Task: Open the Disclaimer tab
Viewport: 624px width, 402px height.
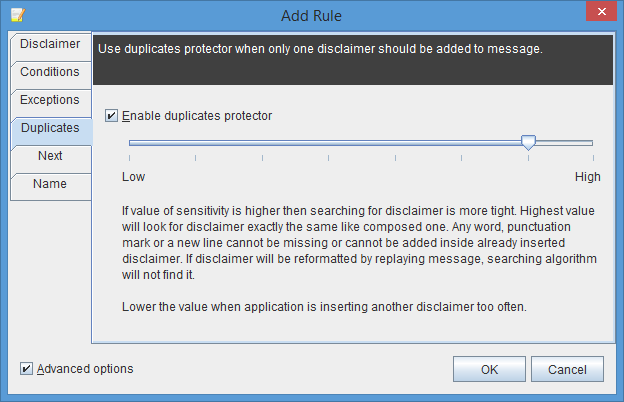Action: 51,44
